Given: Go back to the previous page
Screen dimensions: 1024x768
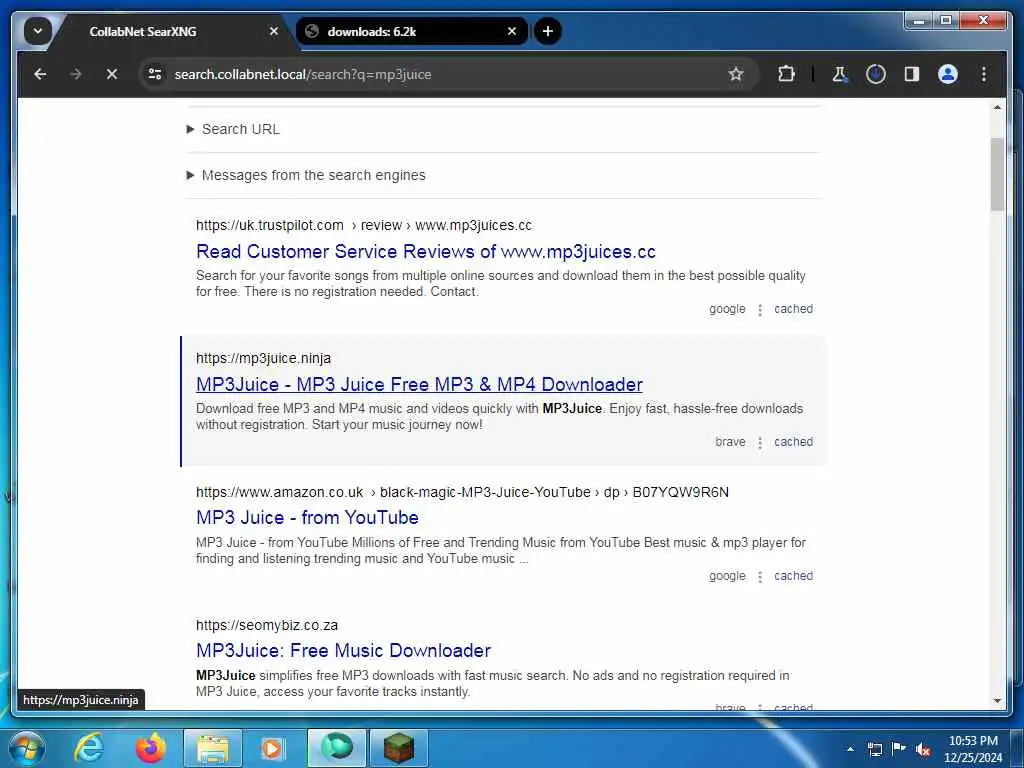Looking at the screenshot, I should point(40,74).
